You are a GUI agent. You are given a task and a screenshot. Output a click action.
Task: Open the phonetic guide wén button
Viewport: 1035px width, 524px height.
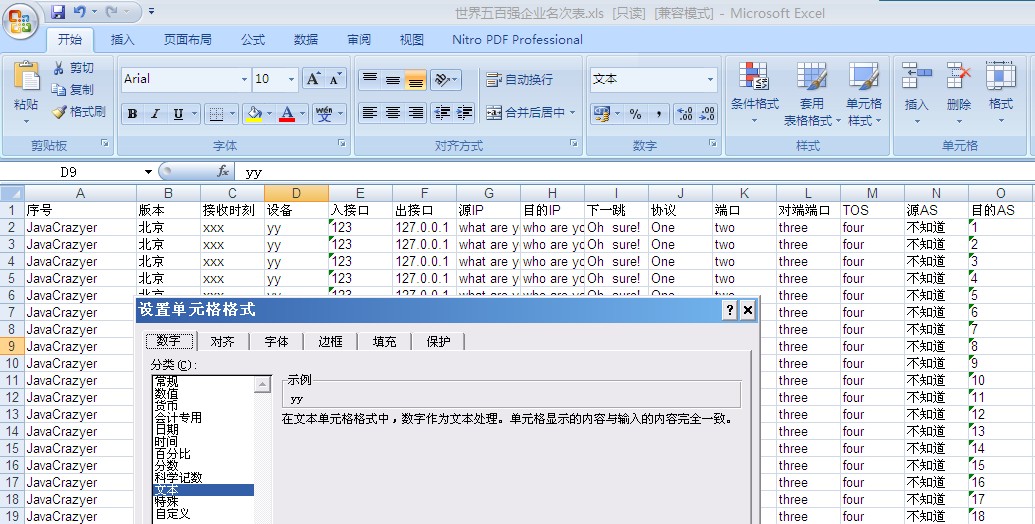tap(324, 114)
